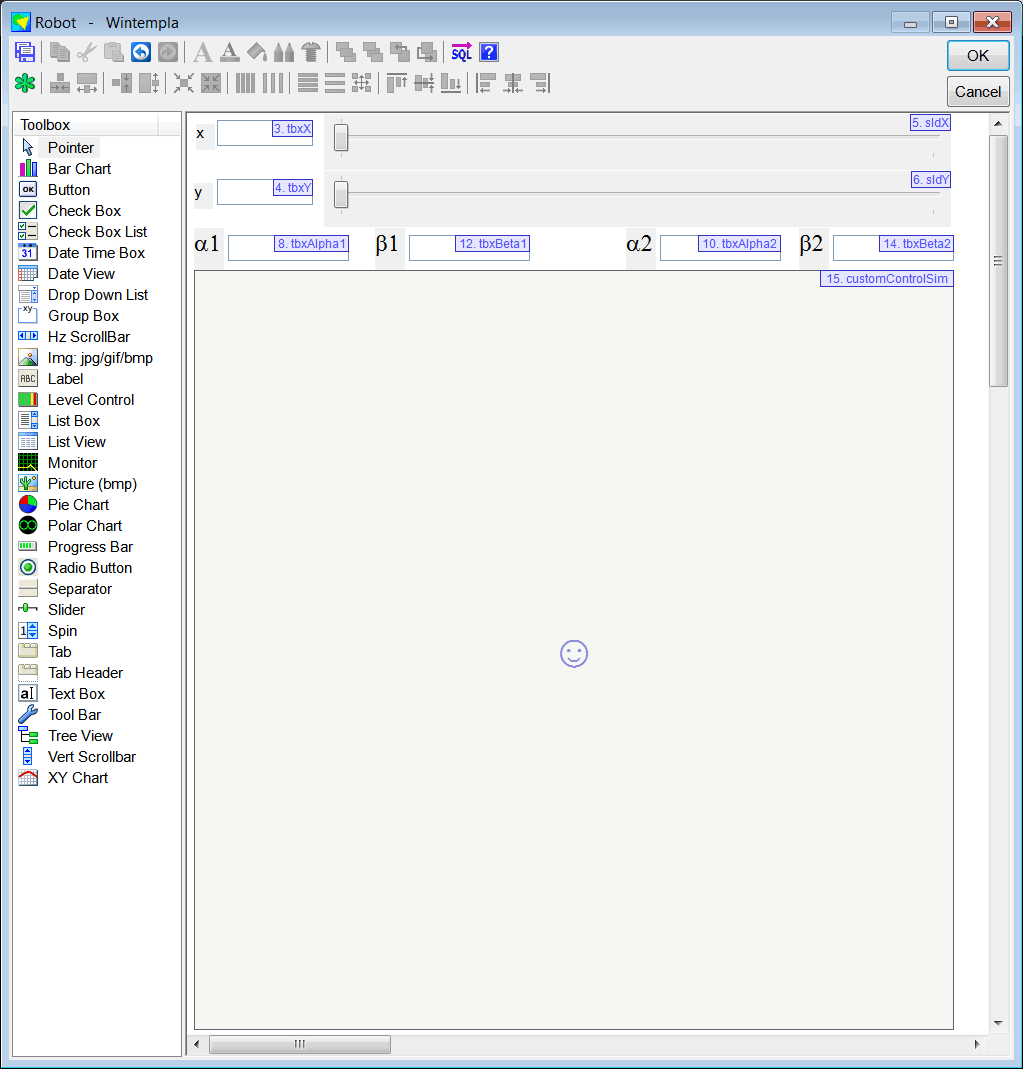Click the screw properties icon
This screenshot has height=1069, width=1023.
(311, 52)
